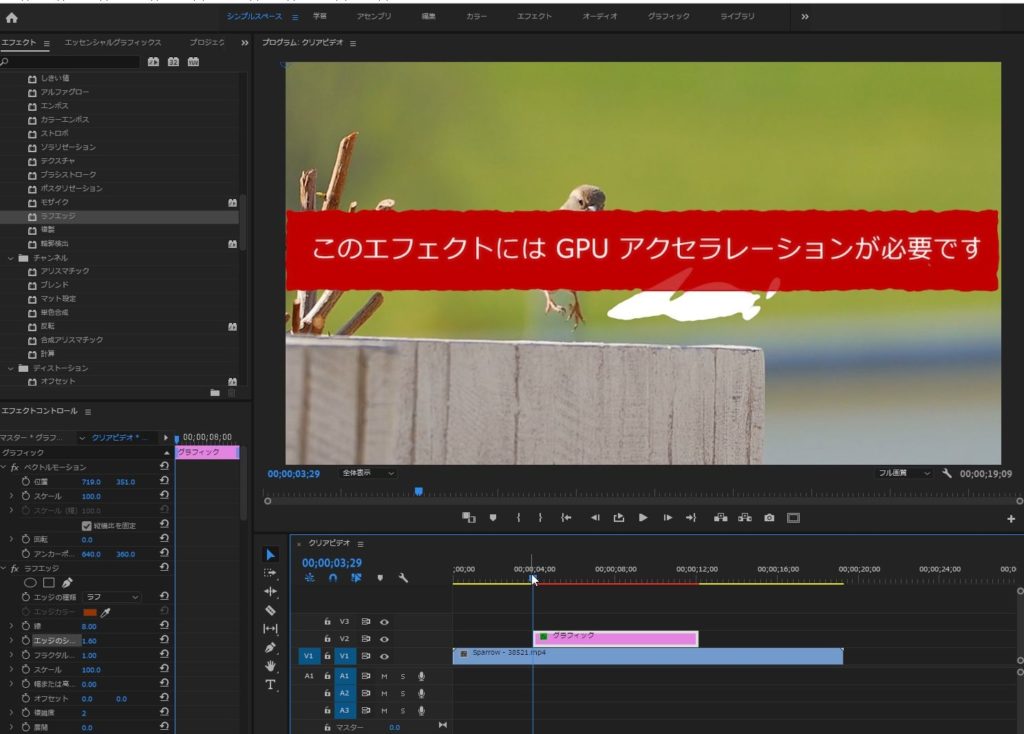Toggle the uniform scale checkbox
Viewport: 1024px width, 734px height.
[87, 525]
